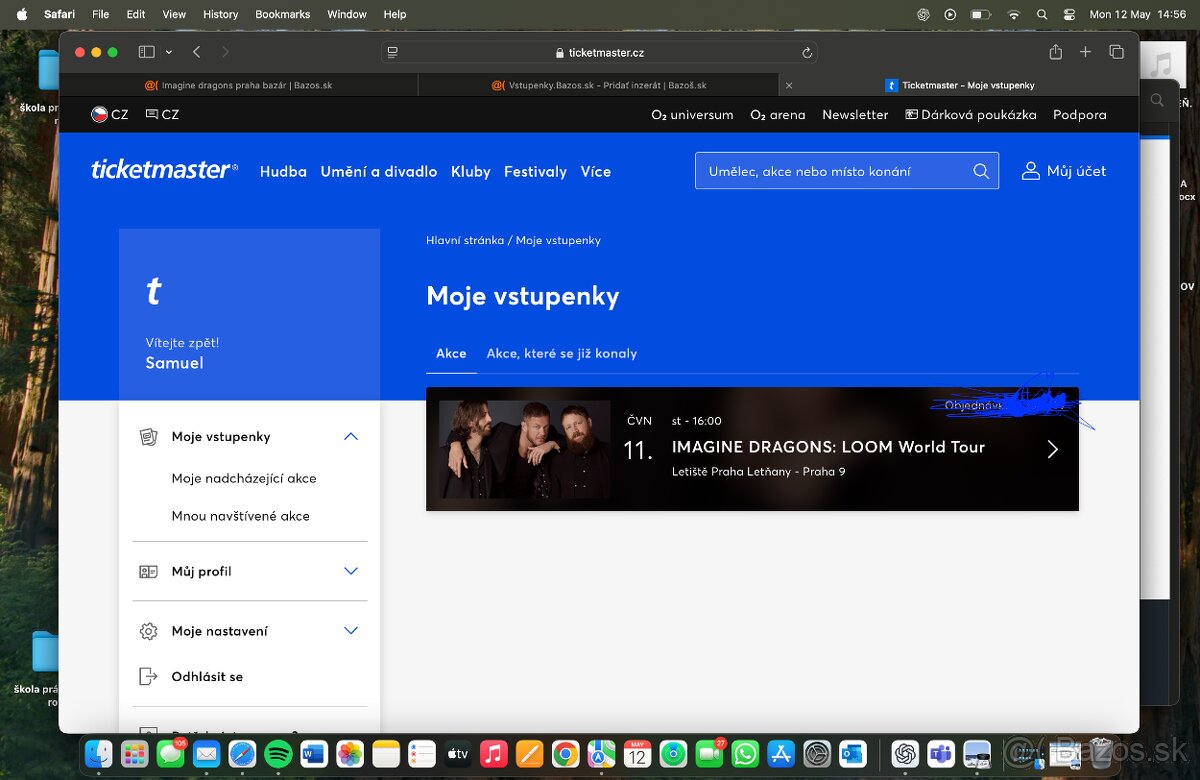
Task: Click Hlavní stránka breadcrumb link
Action: pos(465,240)
